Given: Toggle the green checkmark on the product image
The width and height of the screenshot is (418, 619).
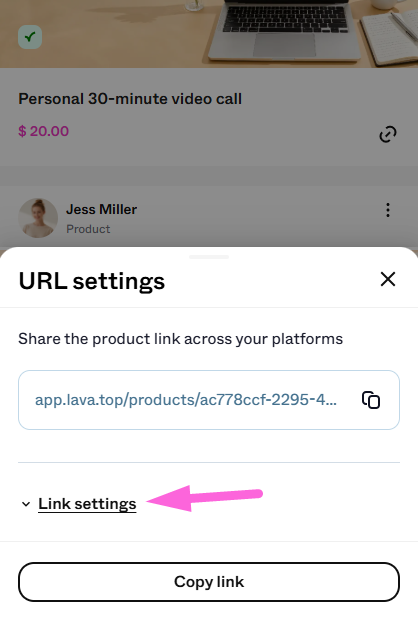Looking at the screenshot, I should click(30, 37).
